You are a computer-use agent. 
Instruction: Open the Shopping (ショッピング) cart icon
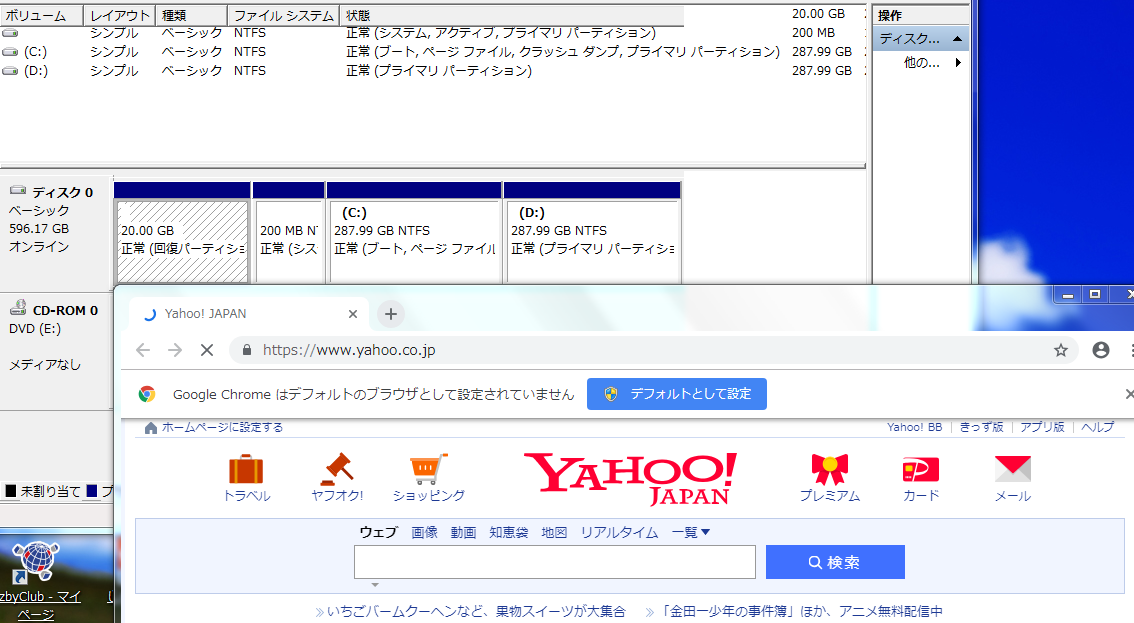pyautogui.click(x=428, y=469)
